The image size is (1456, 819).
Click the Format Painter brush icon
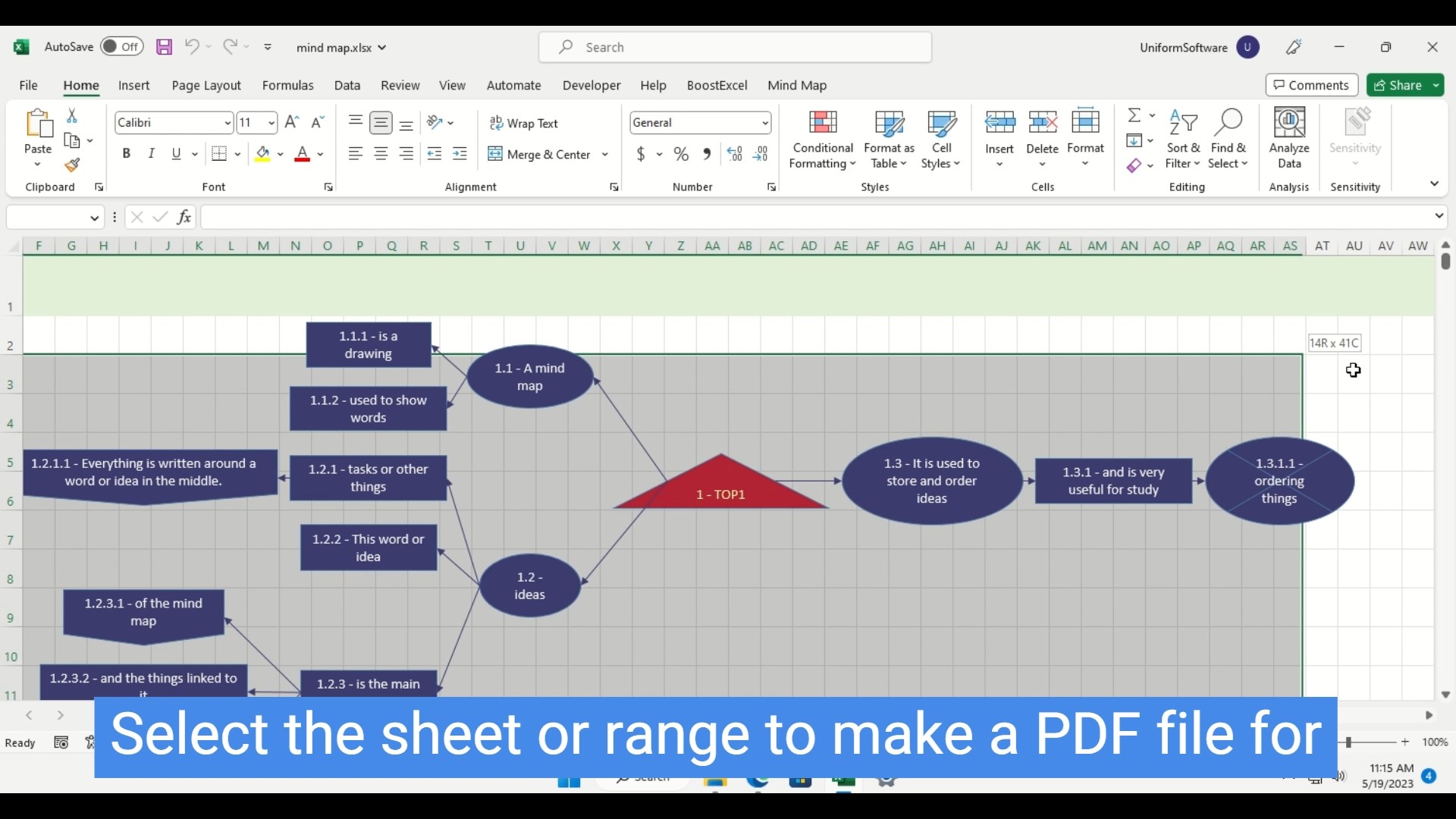tap(72, 165)
